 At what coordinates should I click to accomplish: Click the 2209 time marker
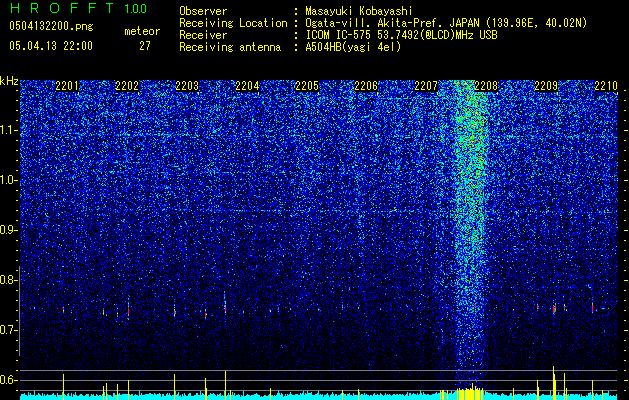[x=546, y=86]
